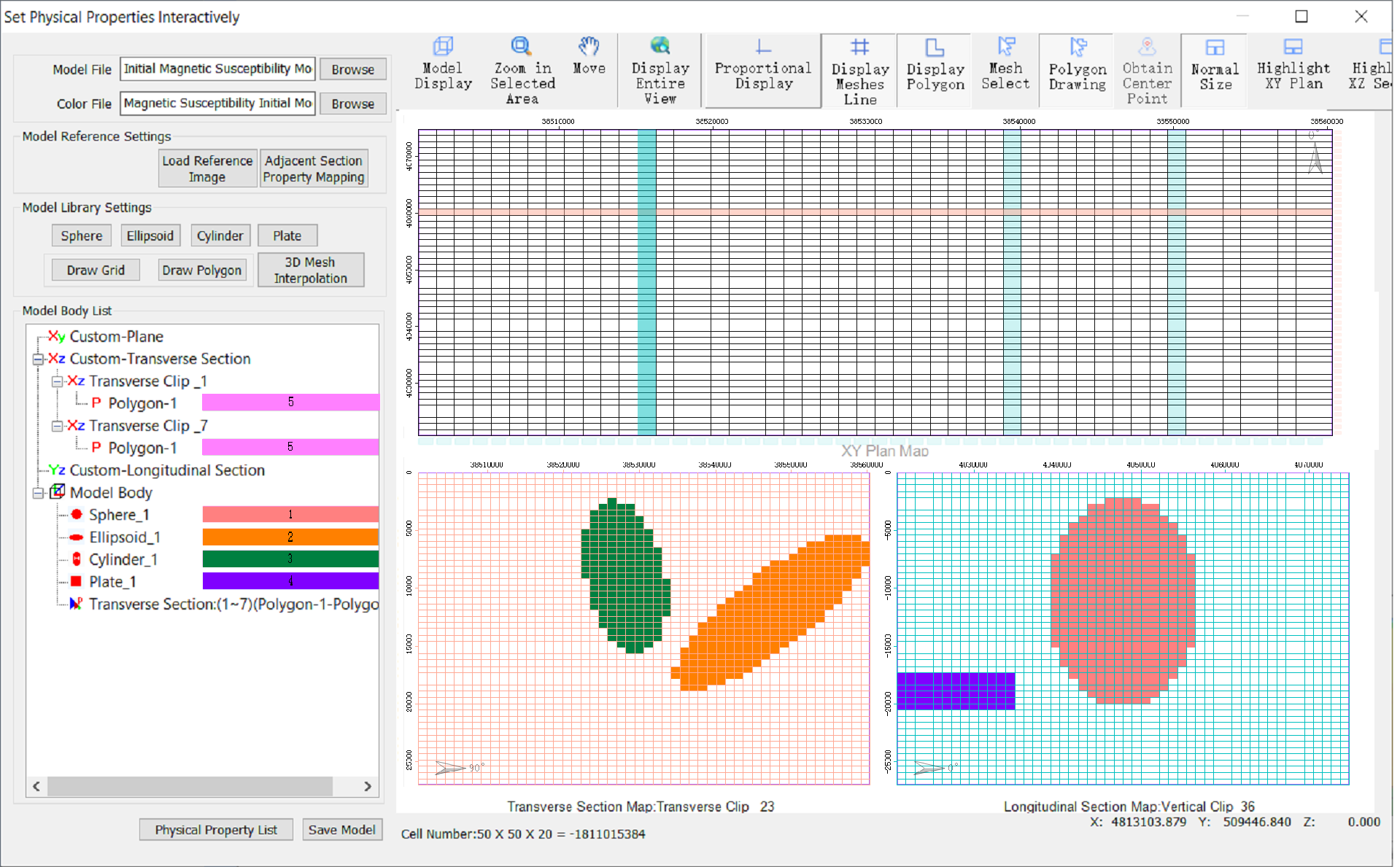The height and width of the screenshot is (867, 1400).
Task: Click the Plate_1 red square icon
Action: (x=76, y=581)
